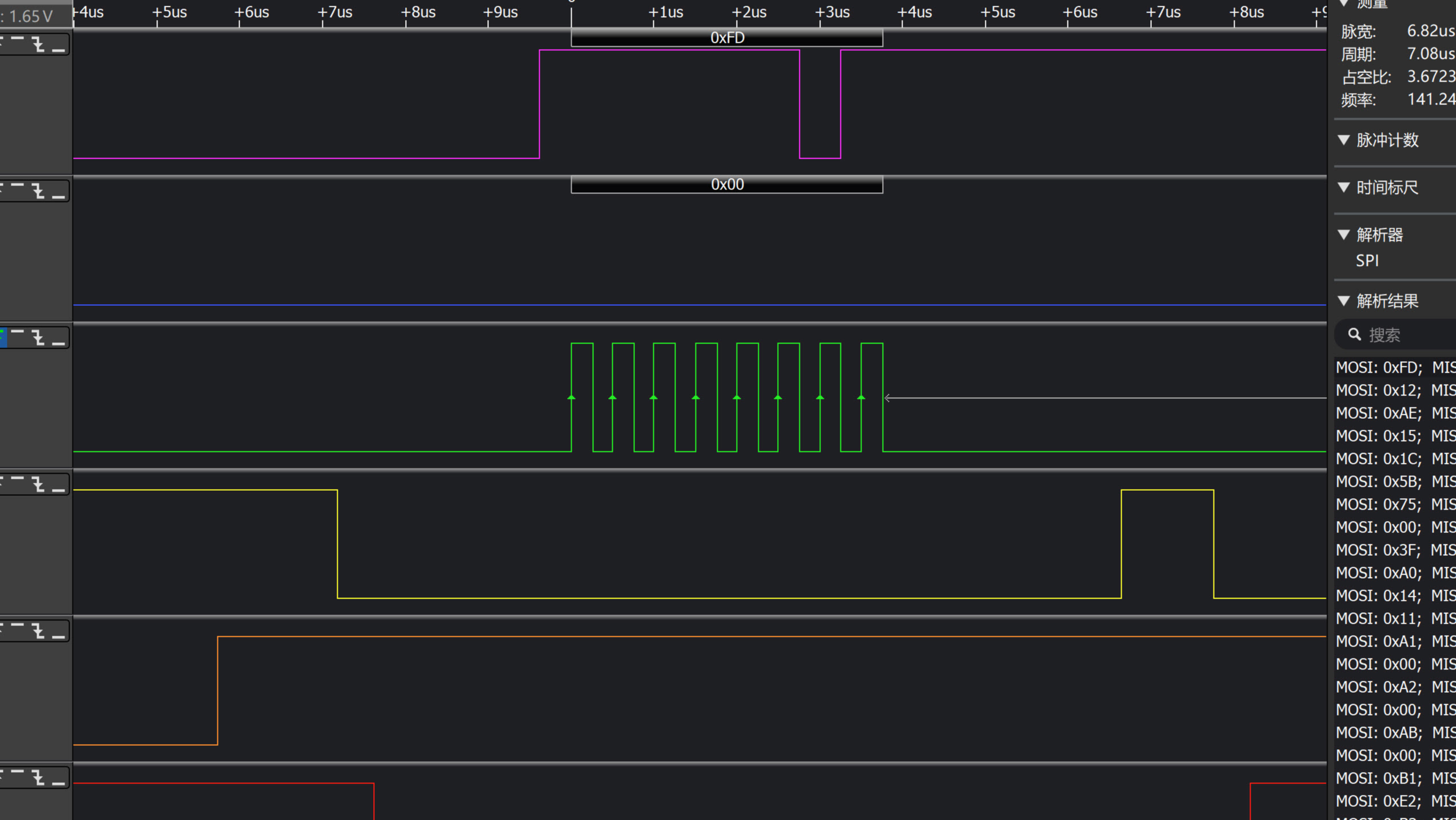Select result row MOSI: 0x5B
Viewport: 1456px width, 820px height.
(1396, 482)
